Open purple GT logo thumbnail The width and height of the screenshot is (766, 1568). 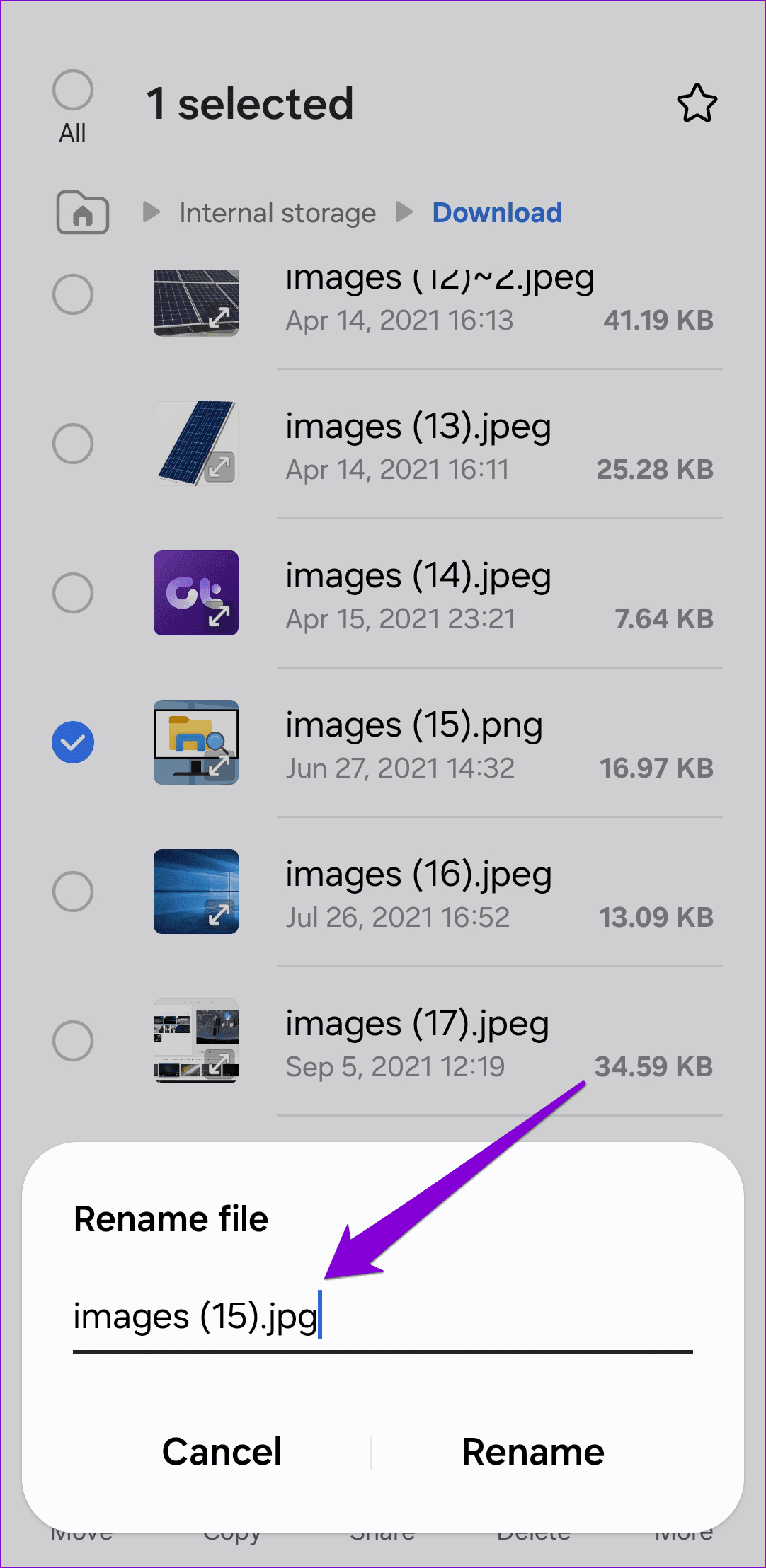(196, 593)
